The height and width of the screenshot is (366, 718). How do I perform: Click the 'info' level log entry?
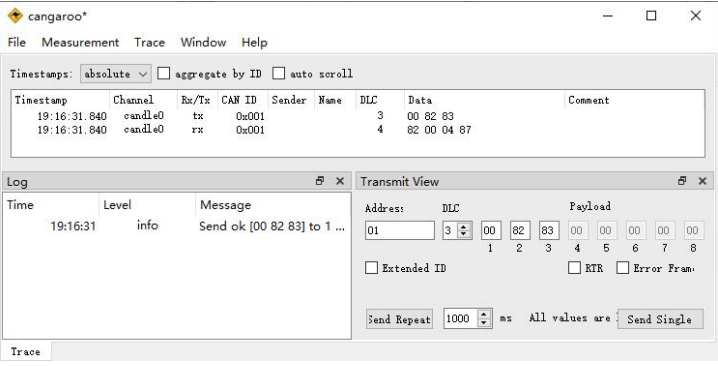(147, 225)
